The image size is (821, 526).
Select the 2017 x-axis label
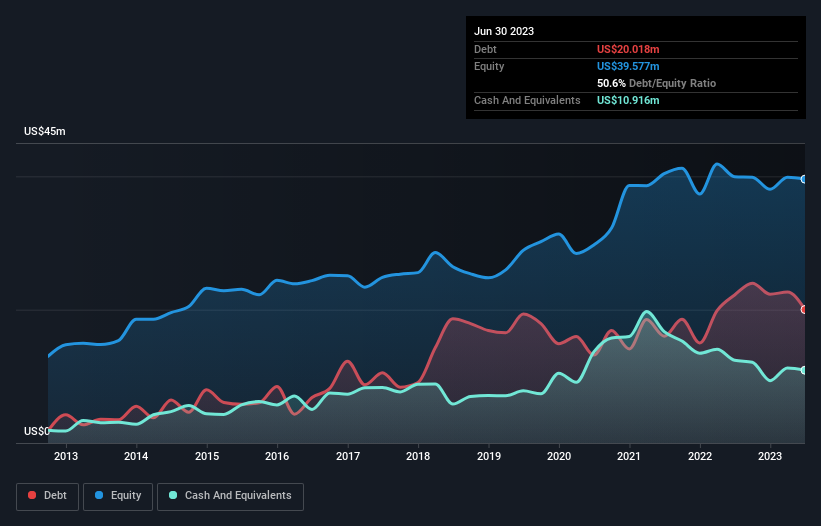(x=348, y=456)
